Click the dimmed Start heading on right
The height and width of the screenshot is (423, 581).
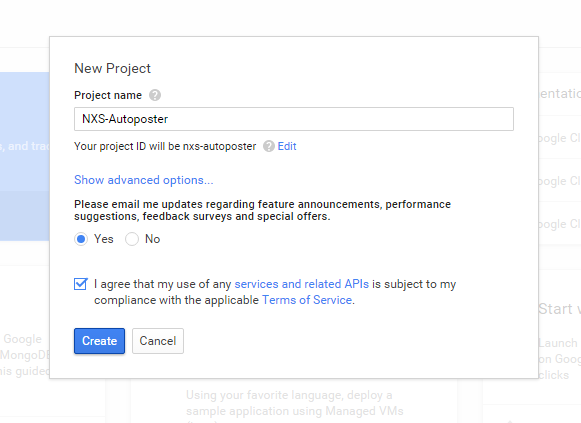click(x=560, y=309)
